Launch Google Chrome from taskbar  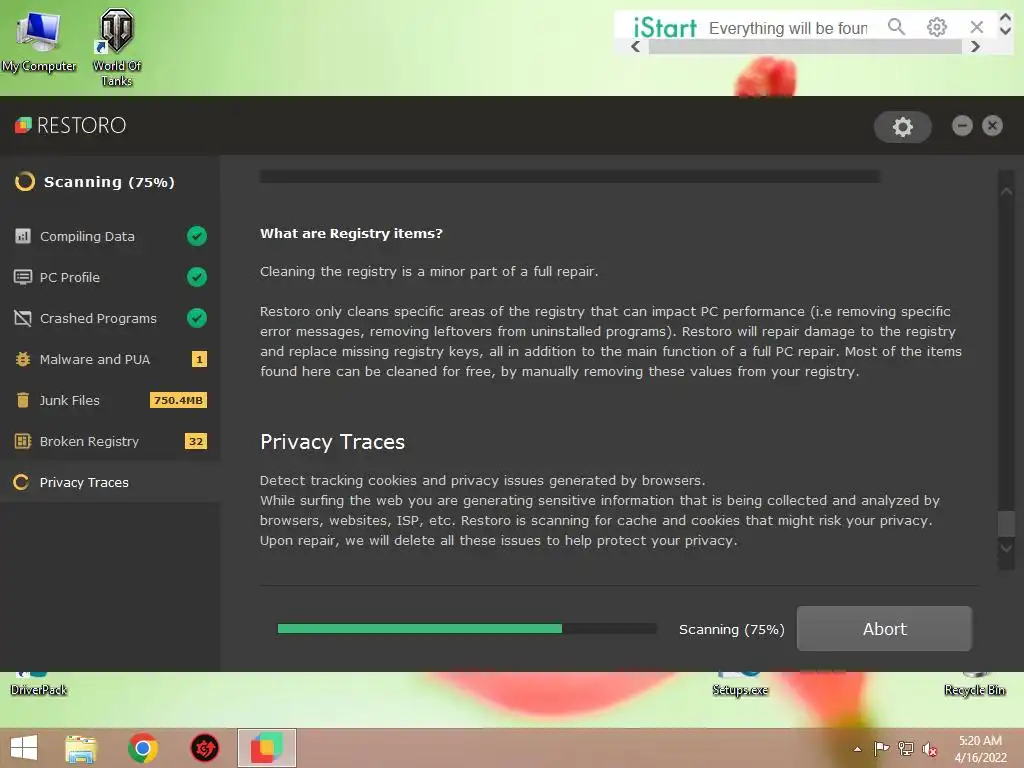[143, 748]
